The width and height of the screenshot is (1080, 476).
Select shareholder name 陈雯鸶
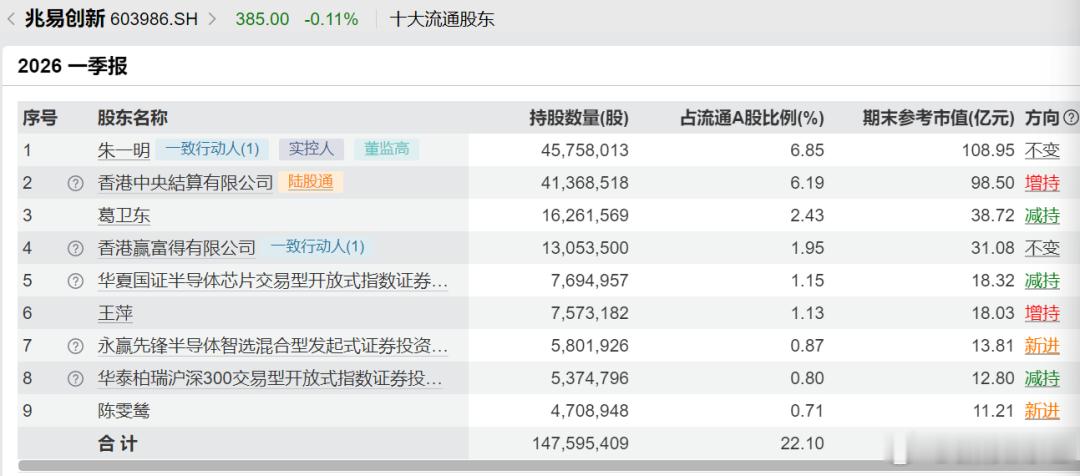tap(123, 411)
